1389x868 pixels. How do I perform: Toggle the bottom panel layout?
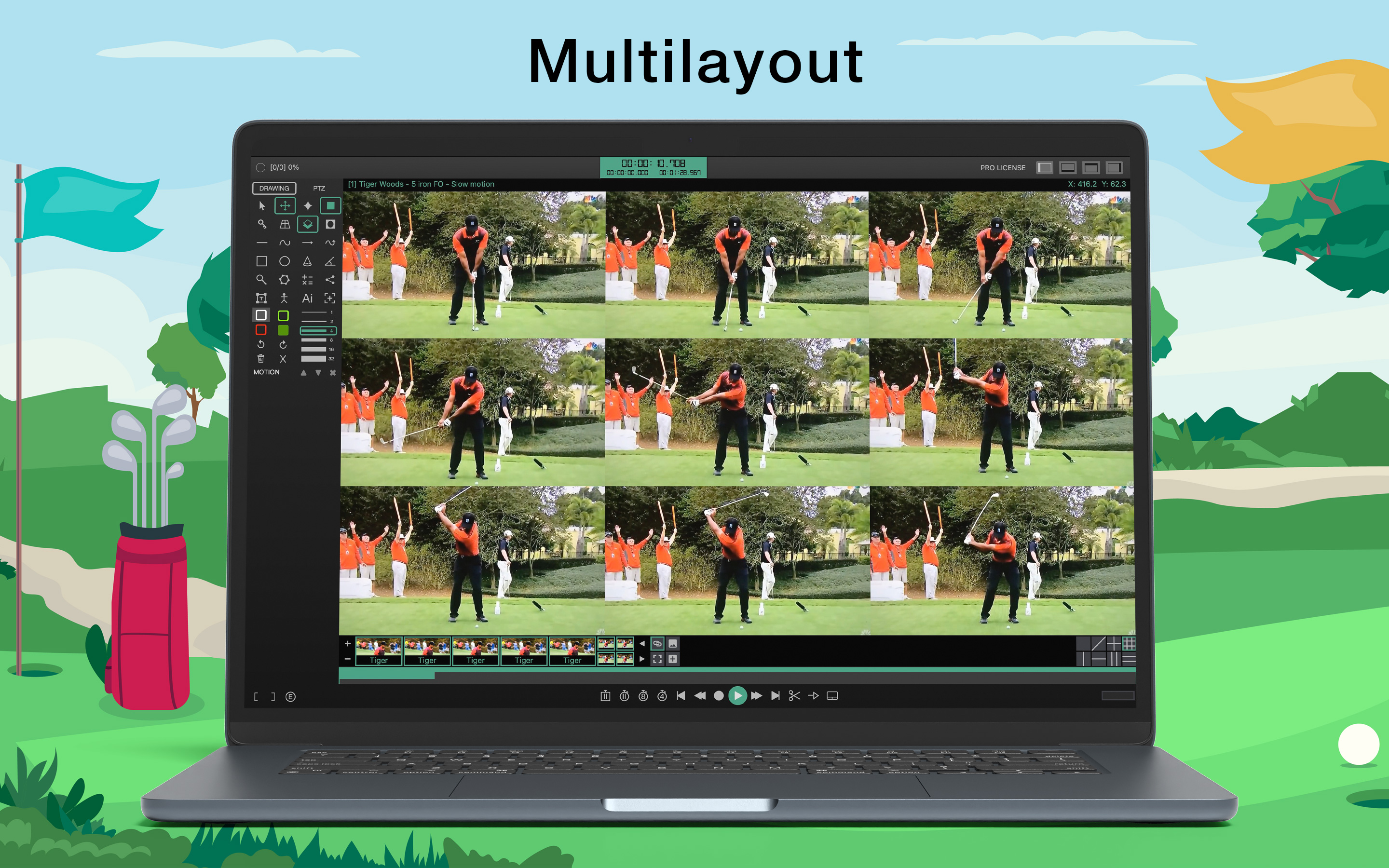pyautogui.click(x=1068, y=168)
